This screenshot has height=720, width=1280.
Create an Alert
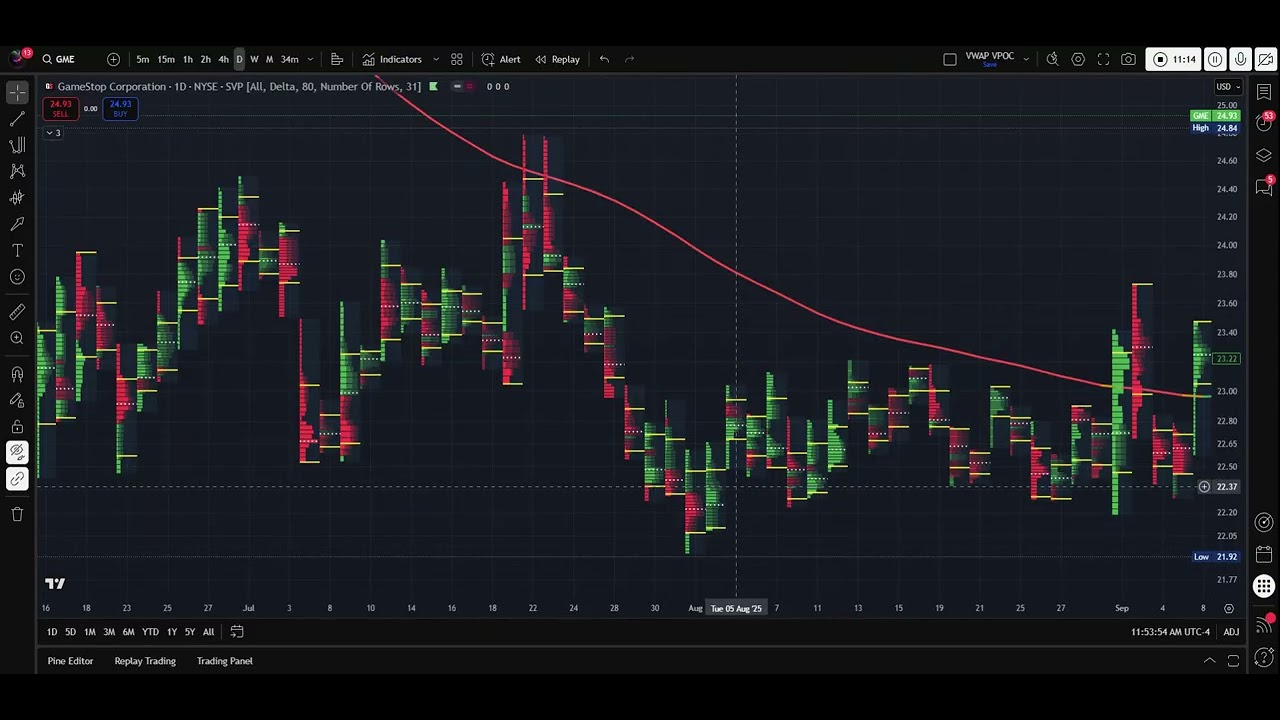tap(501, 59)
